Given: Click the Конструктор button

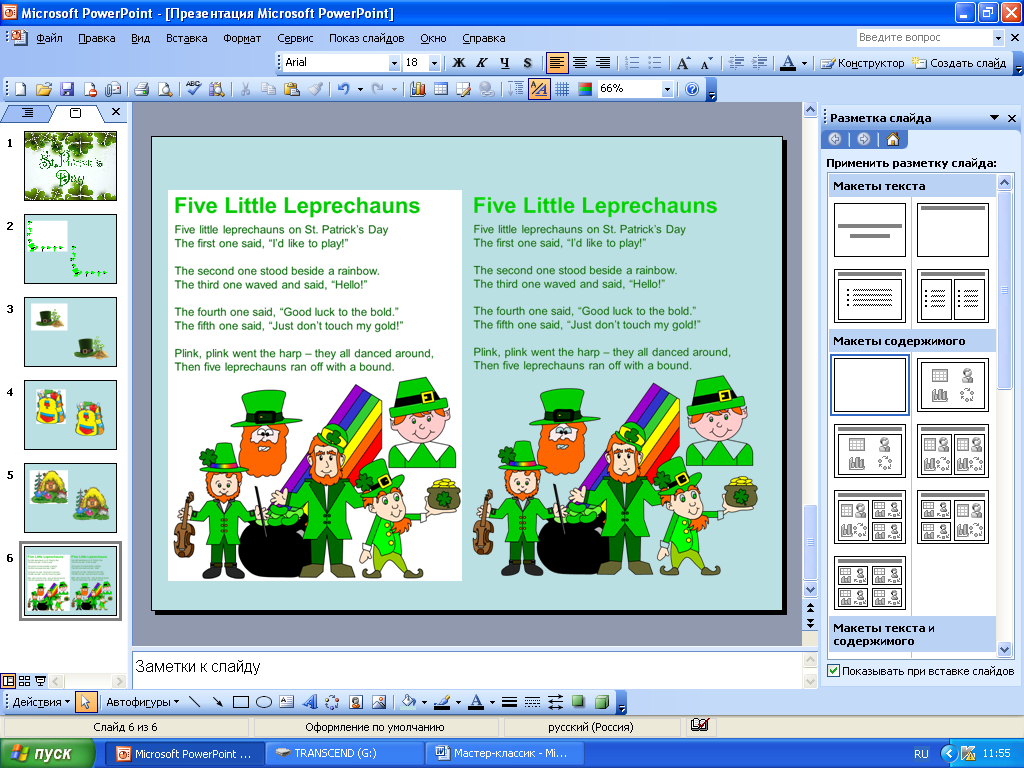Looking at the screenshot, I should tap(863, 63).
